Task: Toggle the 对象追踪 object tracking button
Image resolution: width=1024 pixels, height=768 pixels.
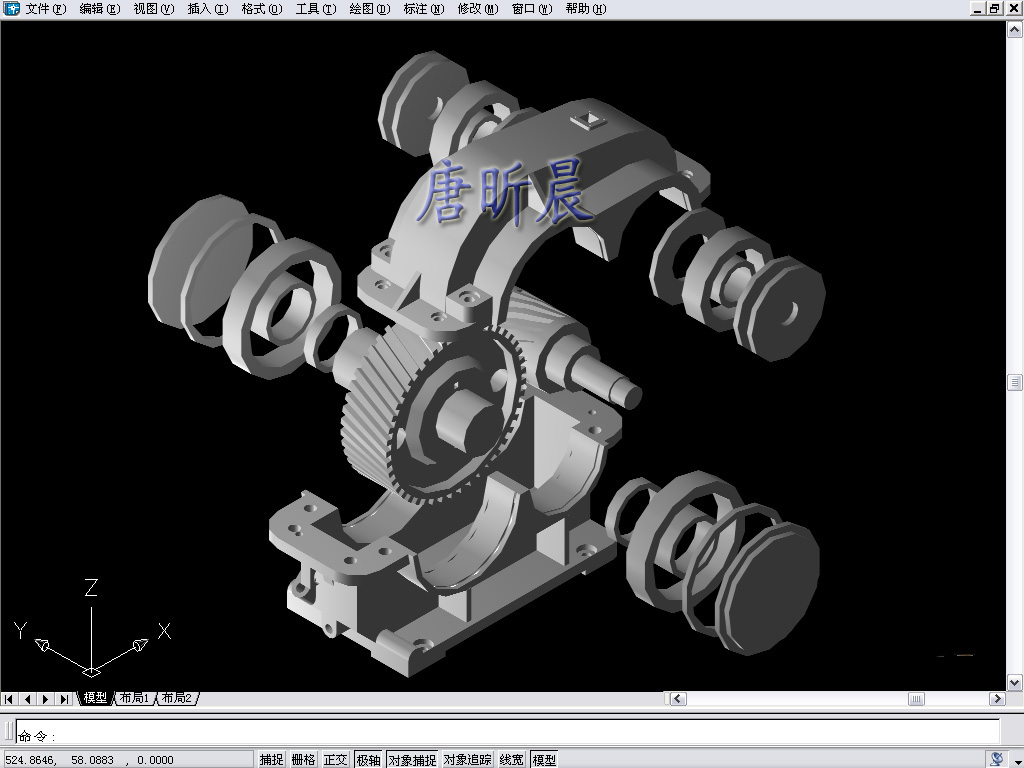Action: [x=468, y=760]
